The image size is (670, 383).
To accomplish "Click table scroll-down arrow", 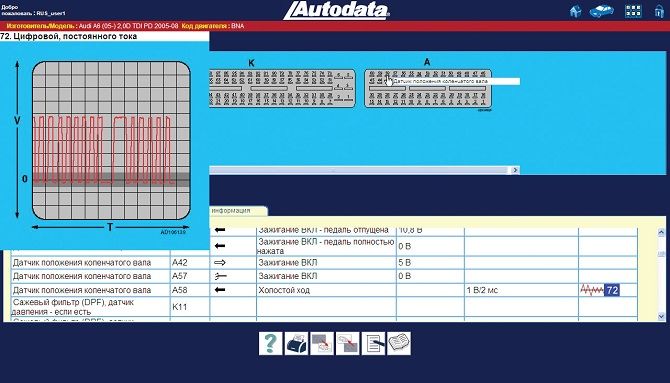I will point(661,316).
